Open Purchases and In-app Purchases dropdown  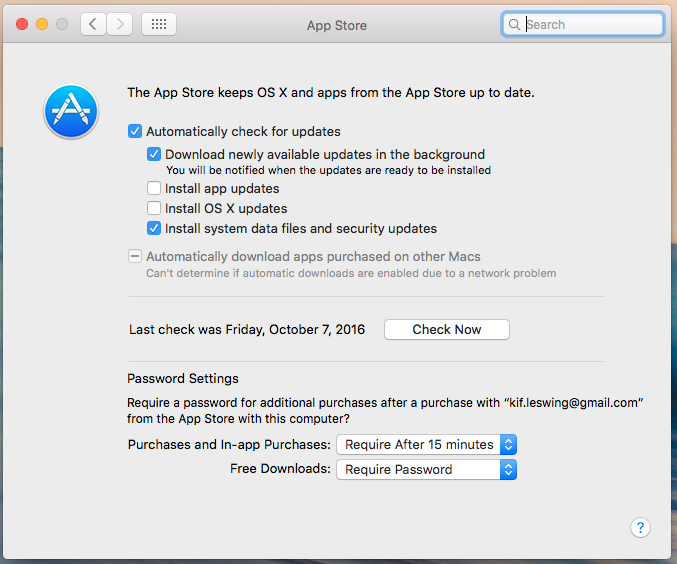tap(426, 444)
